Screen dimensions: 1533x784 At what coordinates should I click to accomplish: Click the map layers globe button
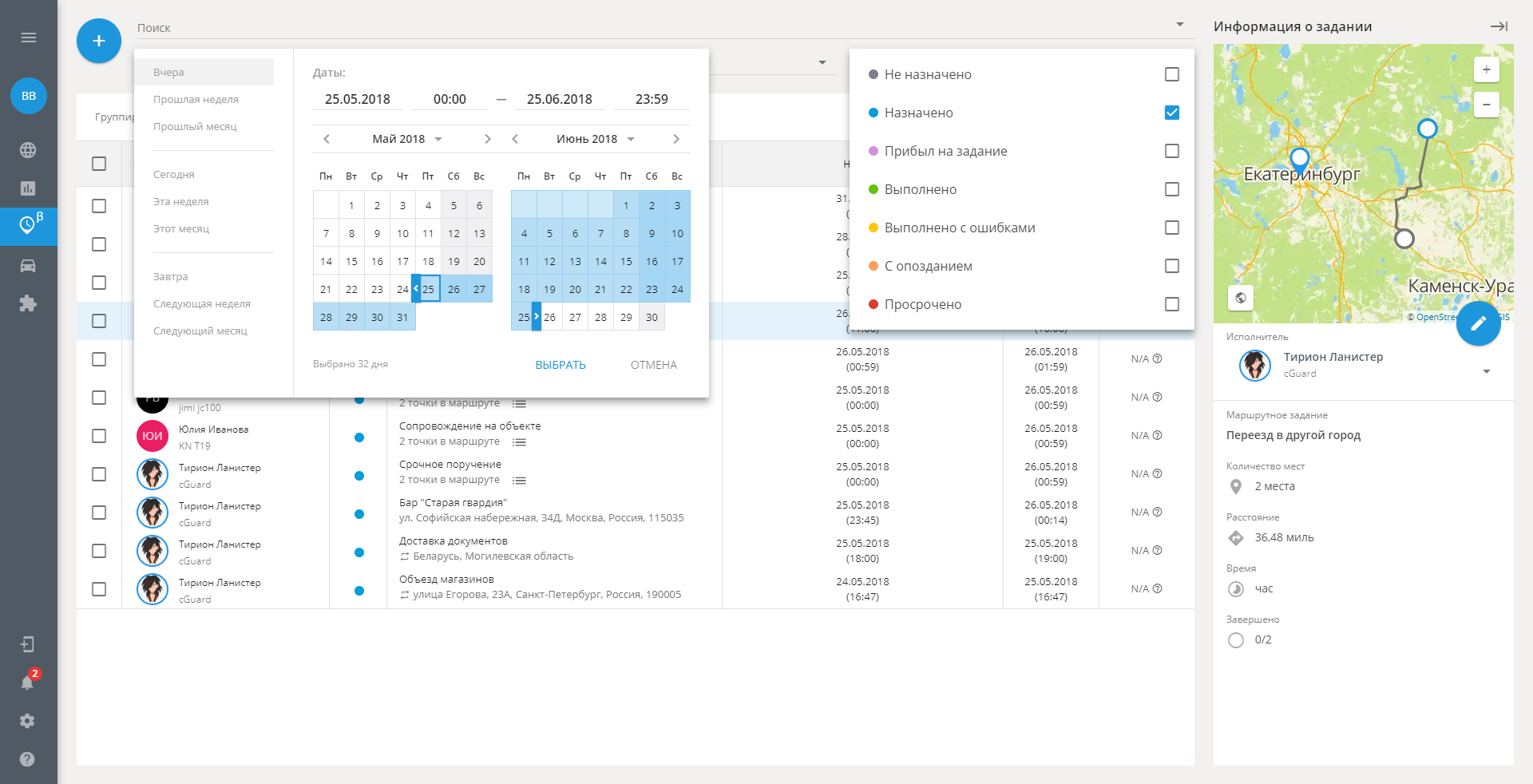[x=1240, y=298]
